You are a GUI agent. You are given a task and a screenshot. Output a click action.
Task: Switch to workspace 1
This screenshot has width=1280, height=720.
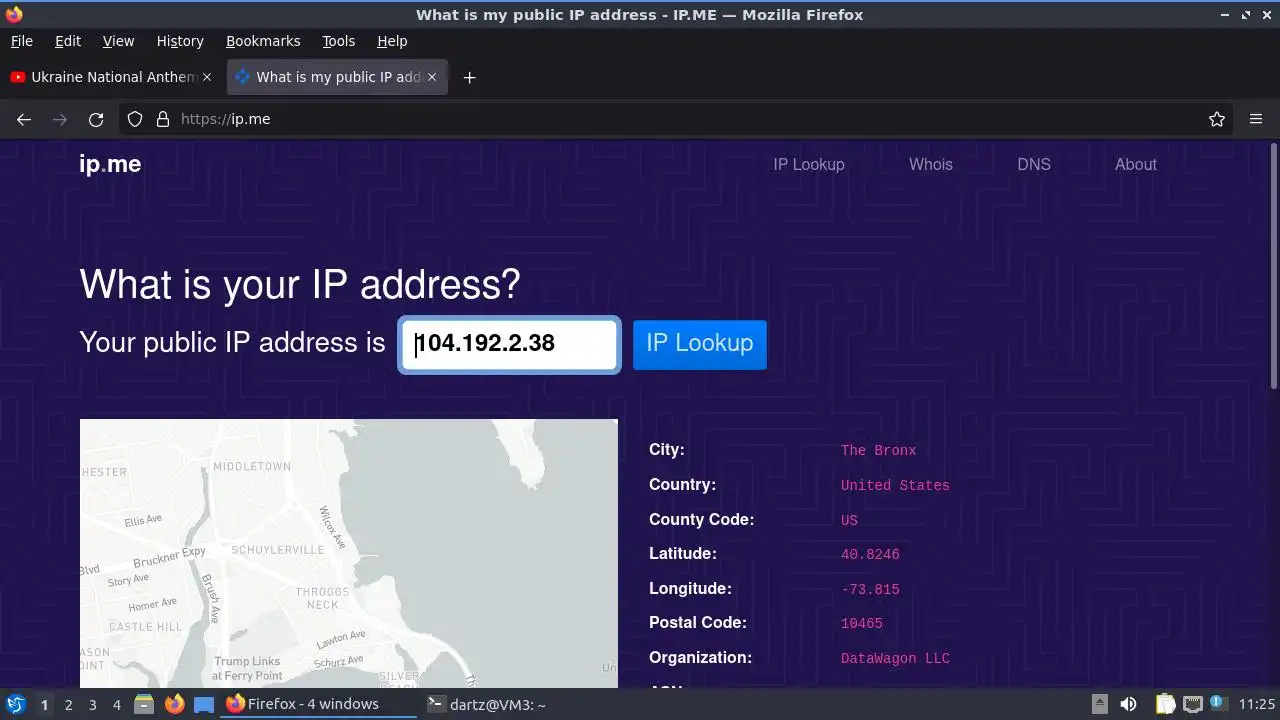tap(44, 704)
